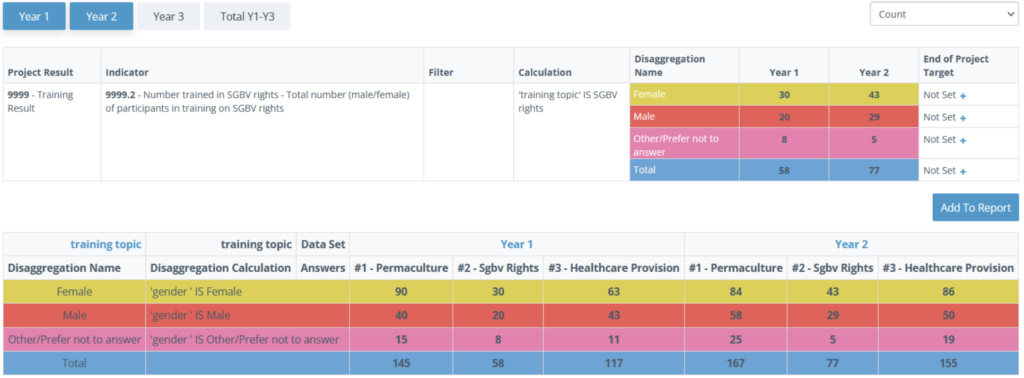Click the Year 1 header in lower table
Viewport: 1024px width, 378px height.
(517, 244)
